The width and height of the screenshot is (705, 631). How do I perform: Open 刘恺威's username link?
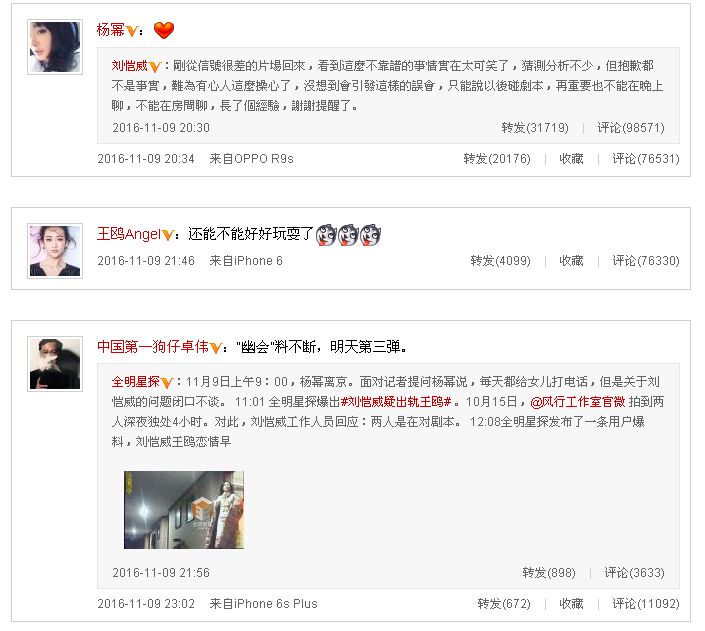click(130, 66)
